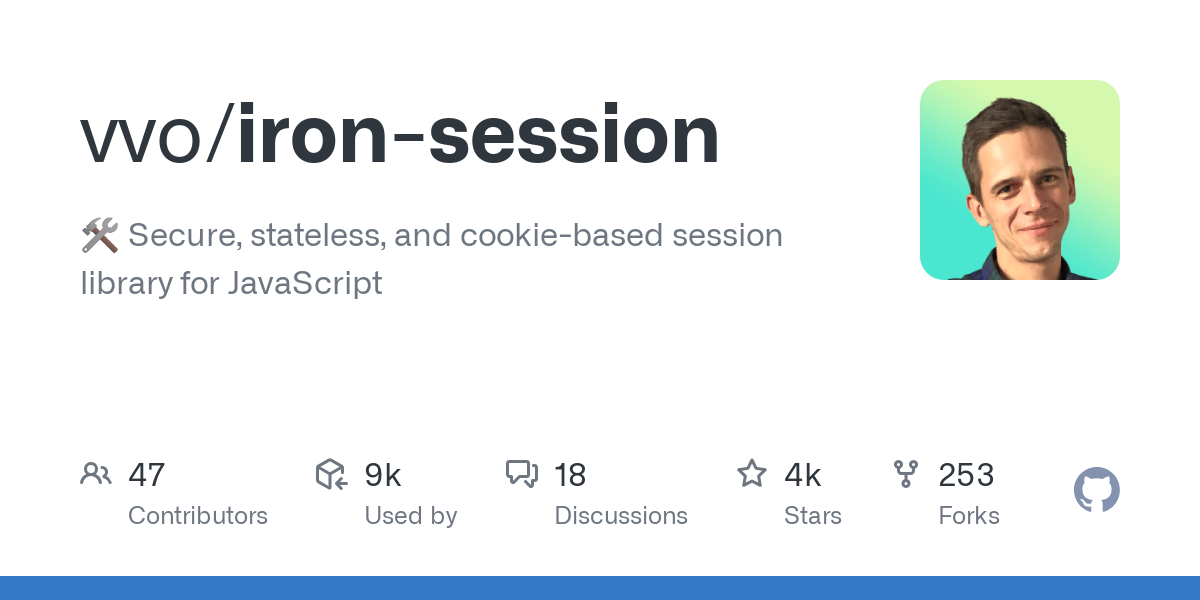Click the Discussions speech bubbles icon
The width and height of the screenshot is (1200, 600).
click(x=522, y=474)
